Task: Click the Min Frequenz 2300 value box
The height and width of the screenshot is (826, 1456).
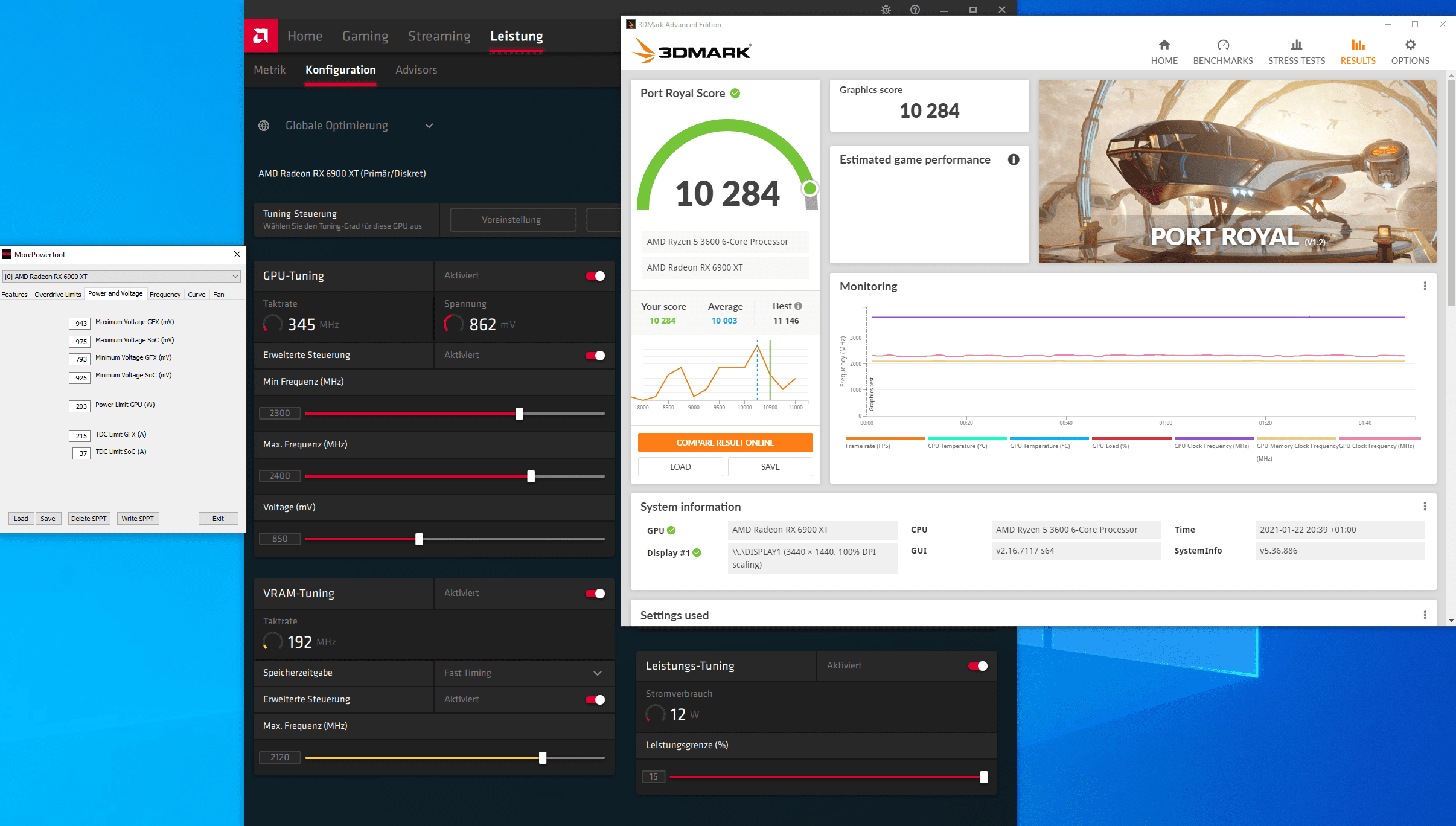Action: point(279,413)
